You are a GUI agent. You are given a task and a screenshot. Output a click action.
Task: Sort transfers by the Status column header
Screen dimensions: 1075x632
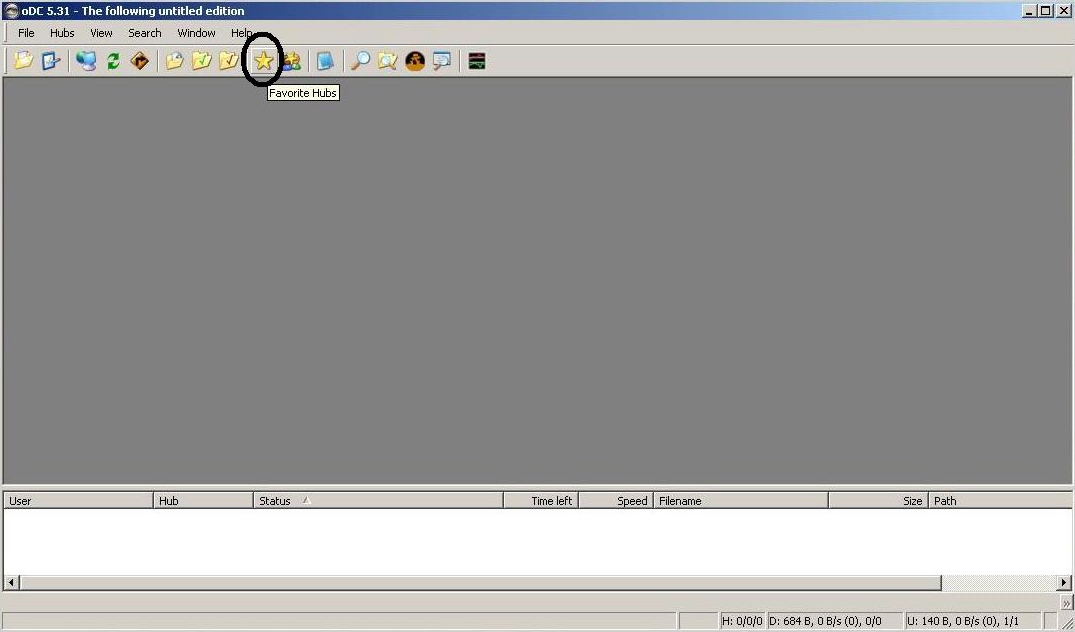tap(378, 501)
